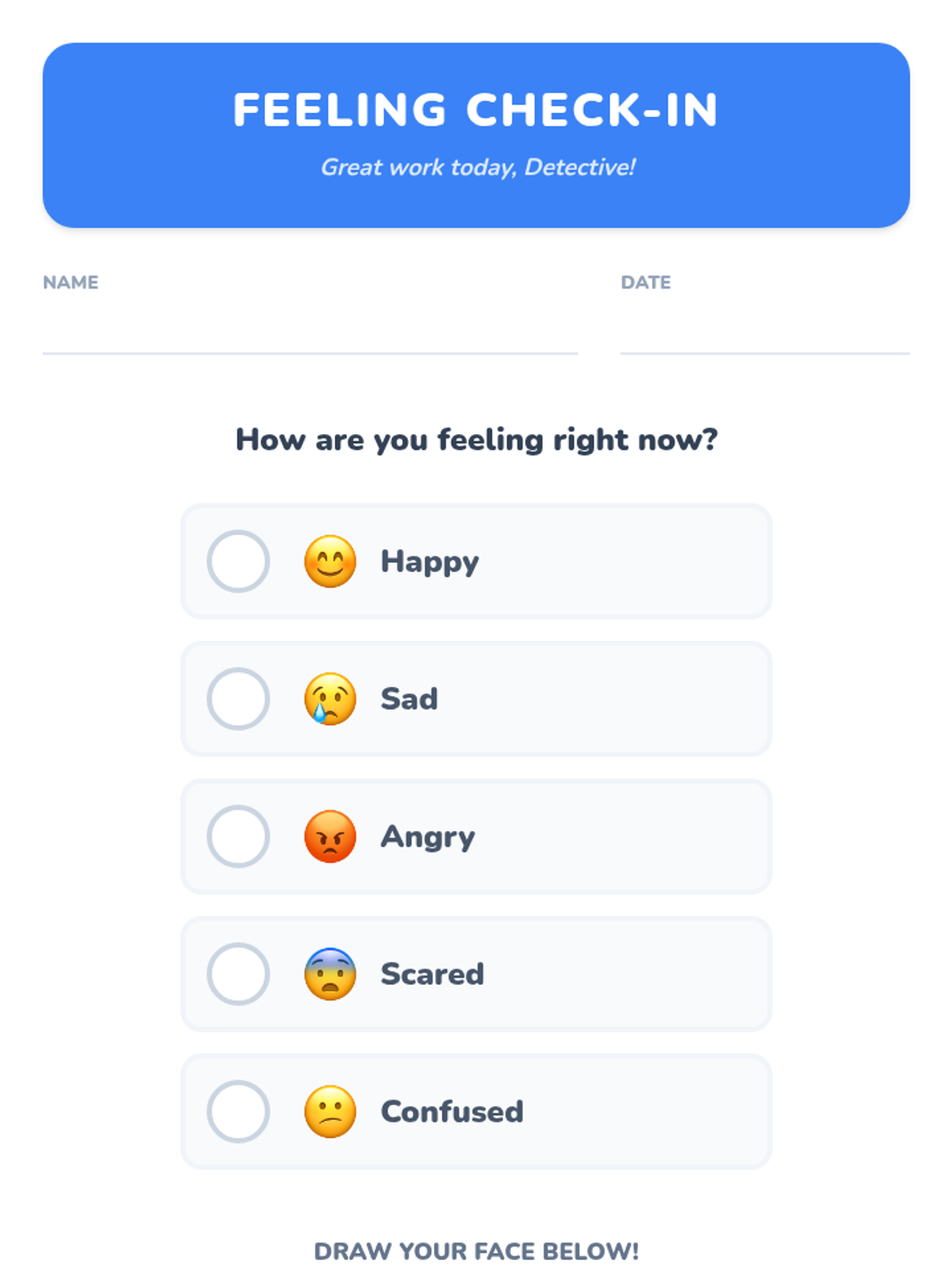Click the Draw Your Face Below heading
The image size is (952, 1270).
tap(476, 1251)
